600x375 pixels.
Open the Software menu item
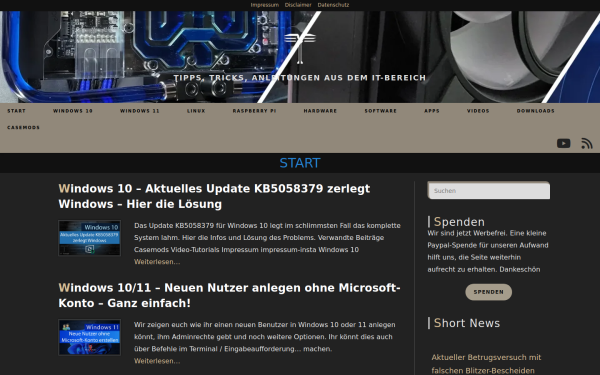[381, 111]
